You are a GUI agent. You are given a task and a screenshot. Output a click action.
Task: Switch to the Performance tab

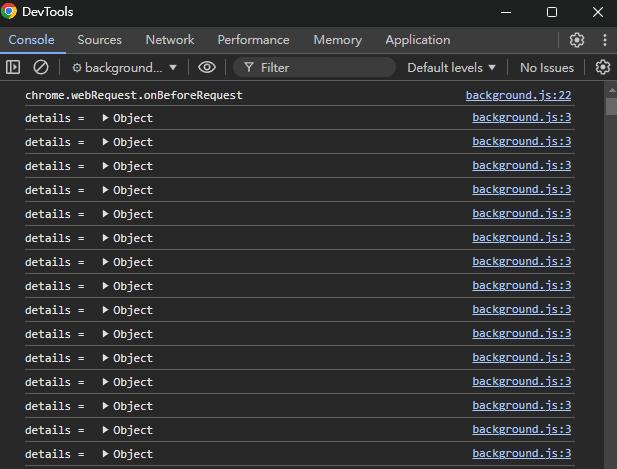253,40
